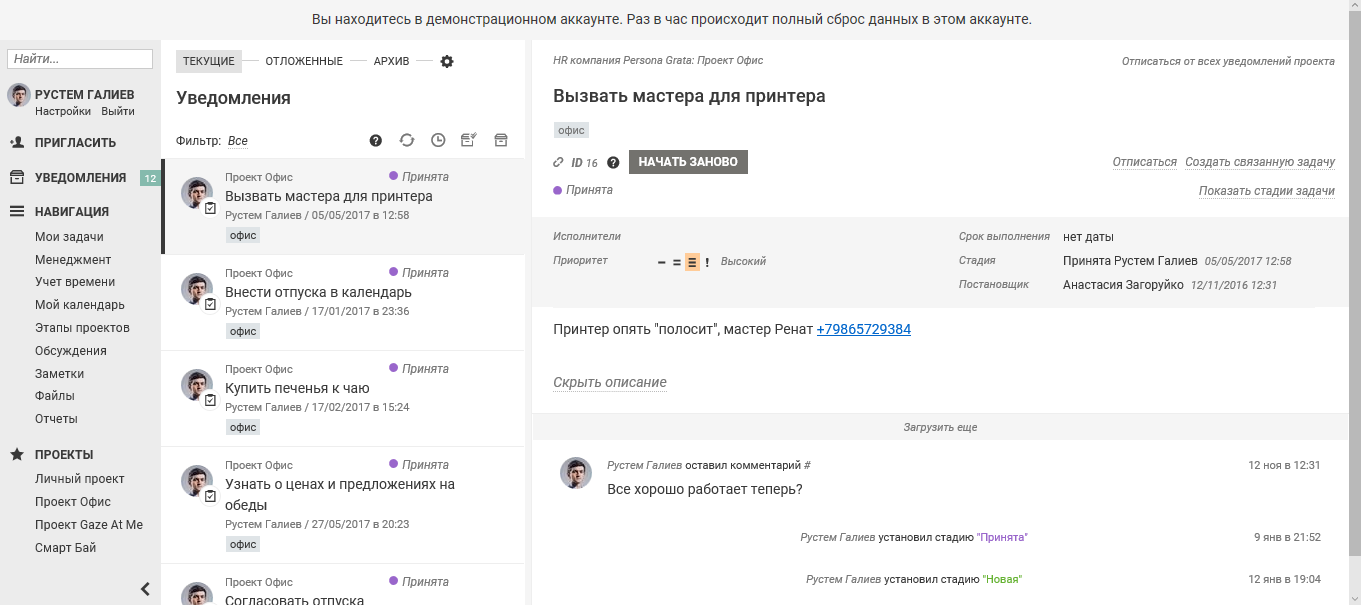Click the refresh notifications icon
This screenshot has height=605, width=1361.
[x=407, y=140]
